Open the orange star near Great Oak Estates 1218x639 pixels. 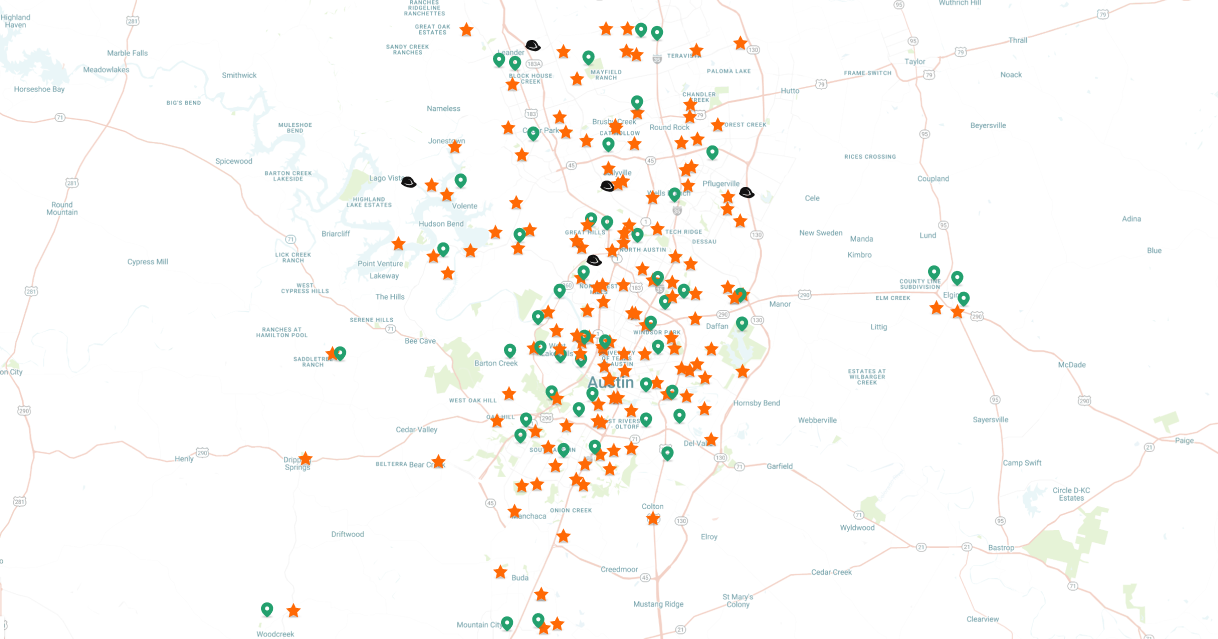(466, 30)
